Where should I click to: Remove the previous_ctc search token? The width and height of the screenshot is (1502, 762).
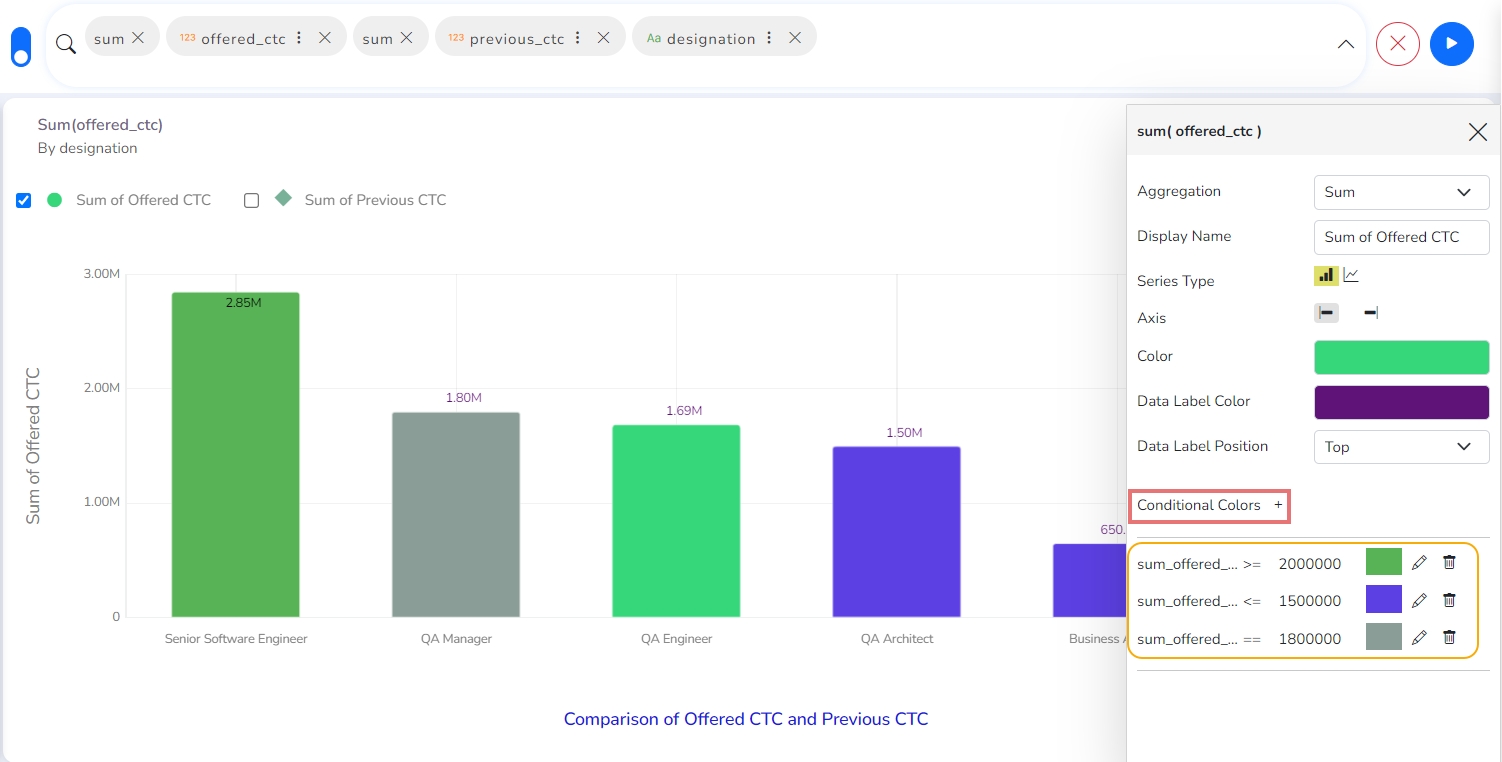coord(604,38)
